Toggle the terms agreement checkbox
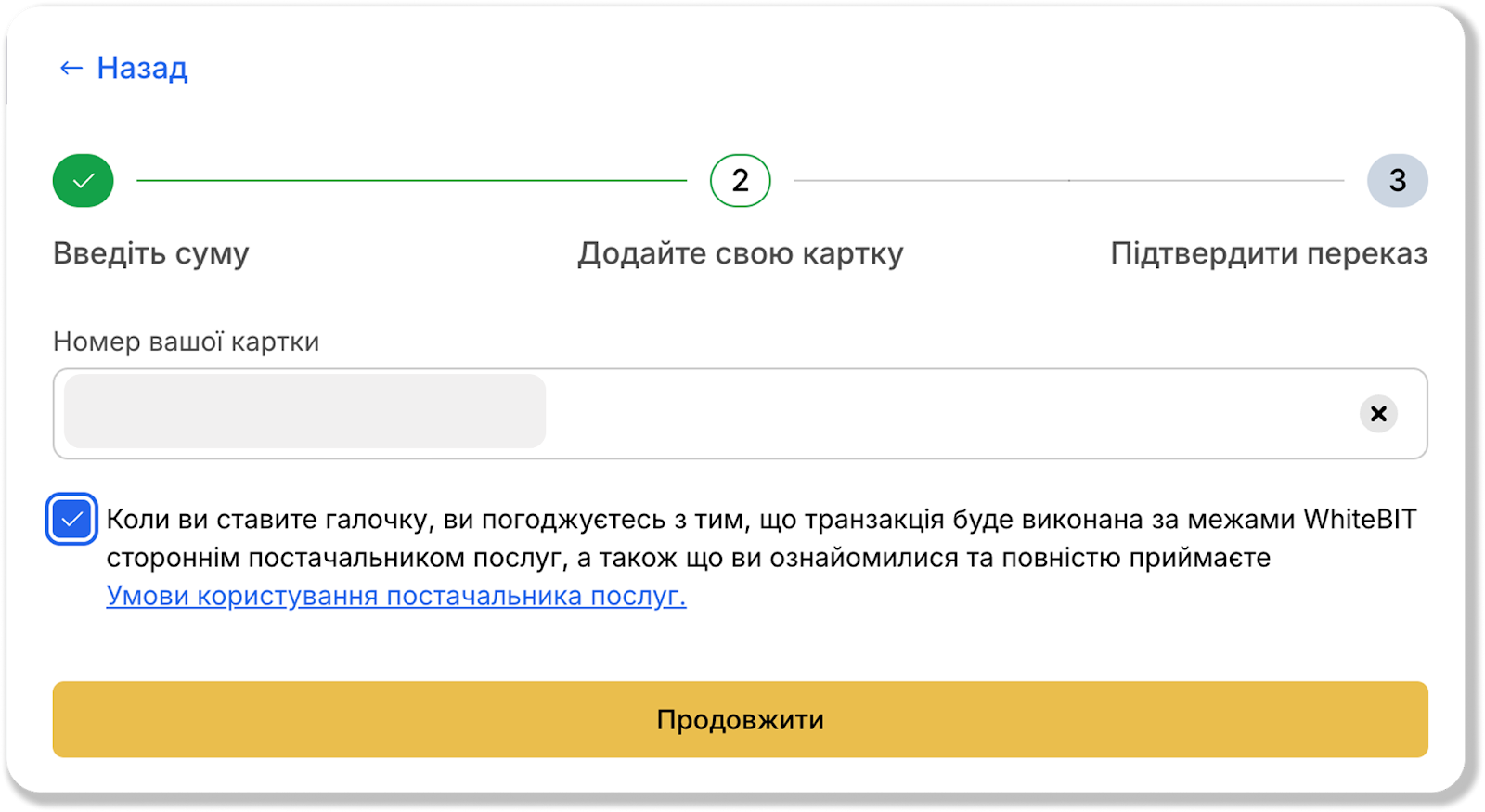This screenshot has width=1485, height=812. click(x=71, y=519)
